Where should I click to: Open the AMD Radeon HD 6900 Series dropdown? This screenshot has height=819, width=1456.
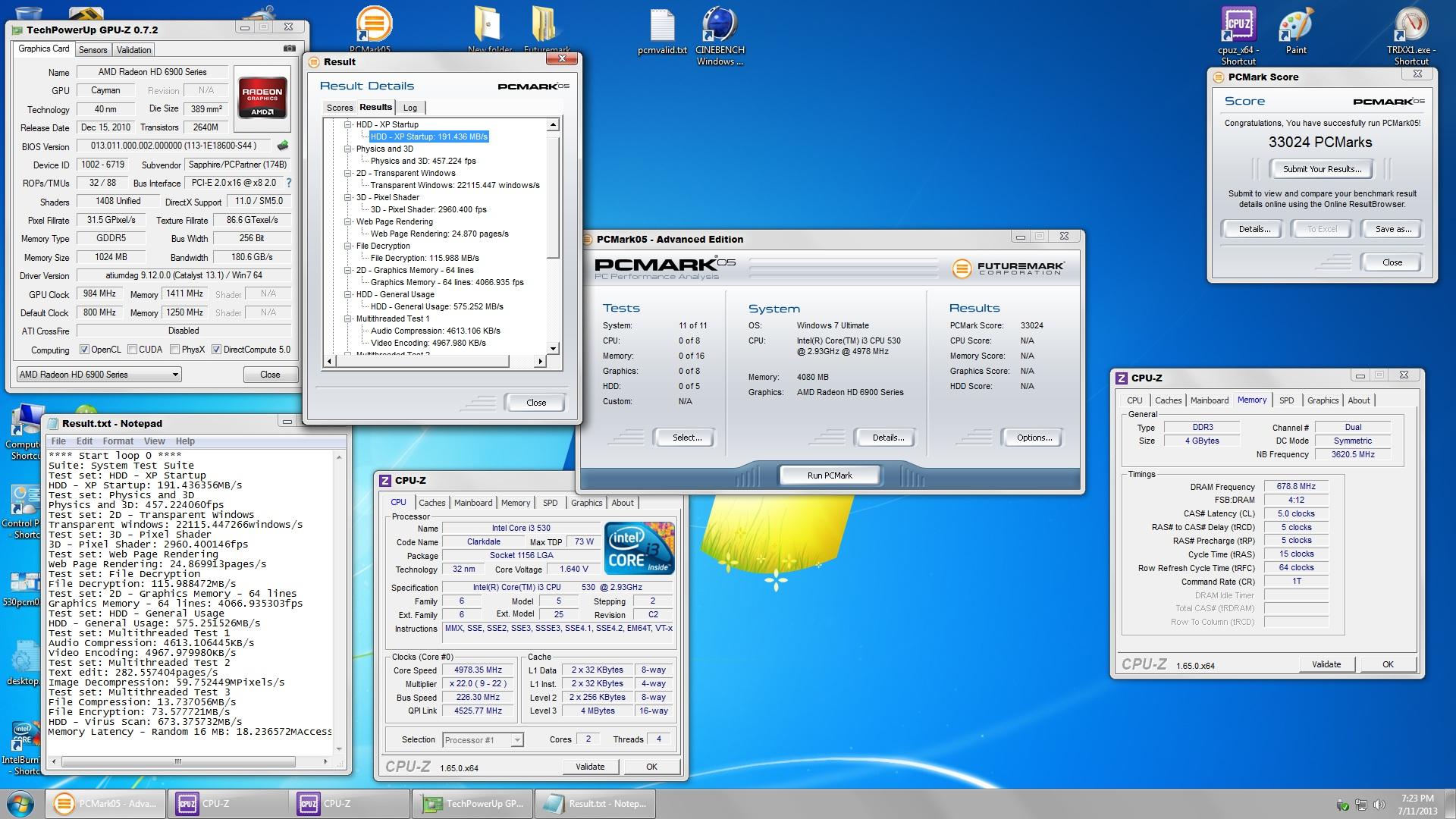tap(99, 374)
